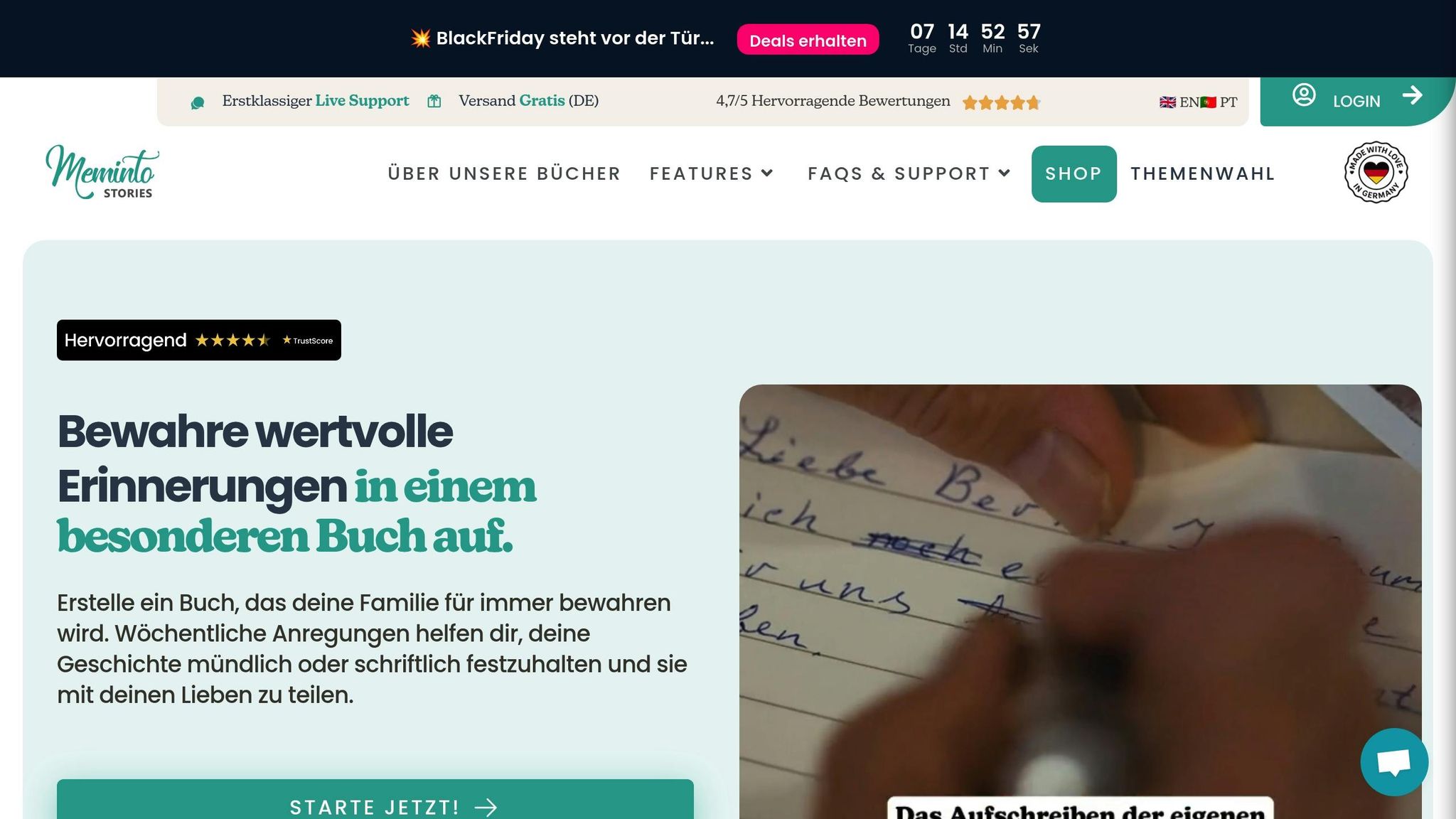Click the chat bubble icon beside Live Support
This screenshot has width=1456, height=819.
pos(198,103)
